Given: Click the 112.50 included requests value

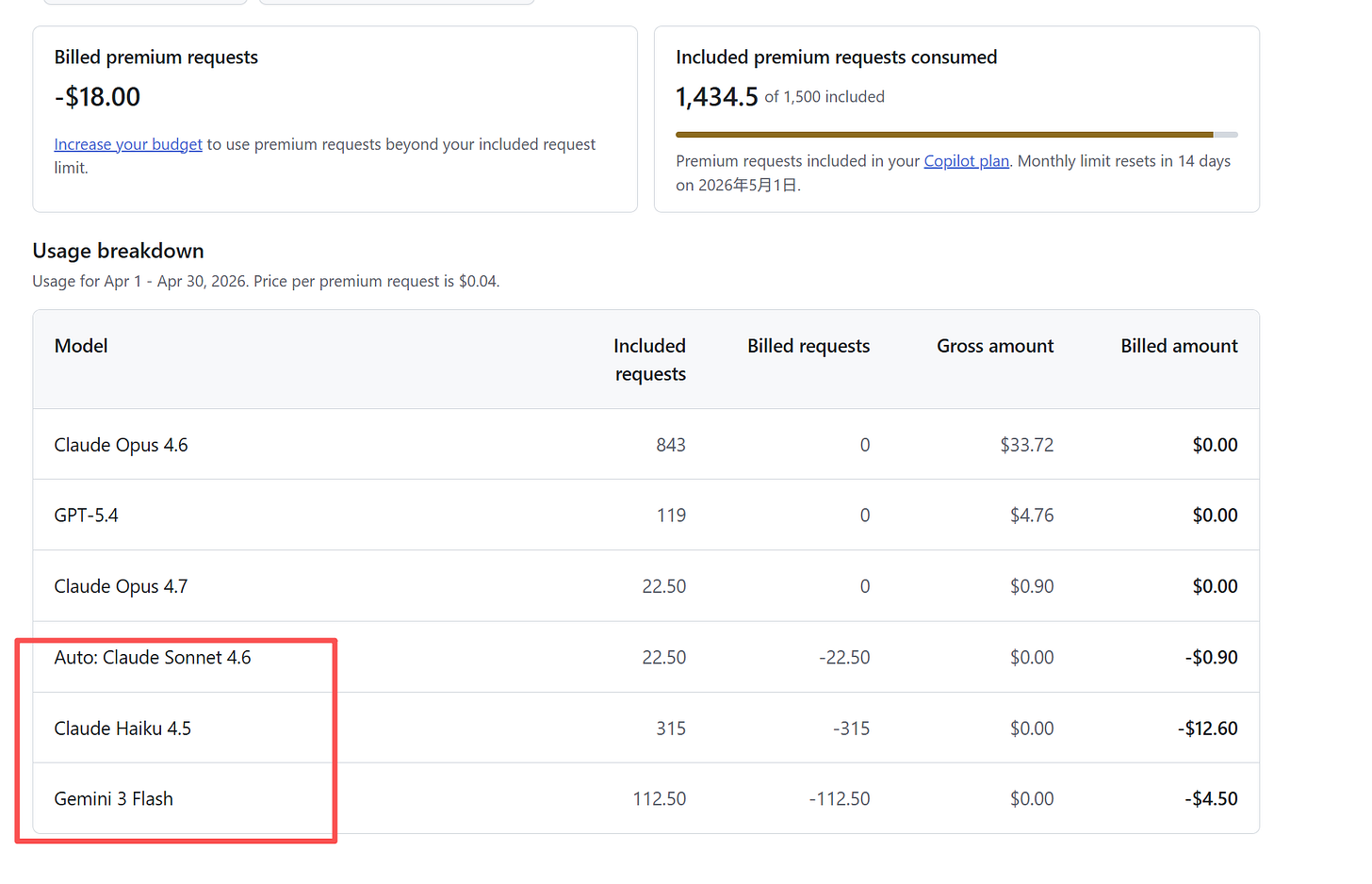Looking at the screenshot, I should pyautogui.click(x=660, y=799).
